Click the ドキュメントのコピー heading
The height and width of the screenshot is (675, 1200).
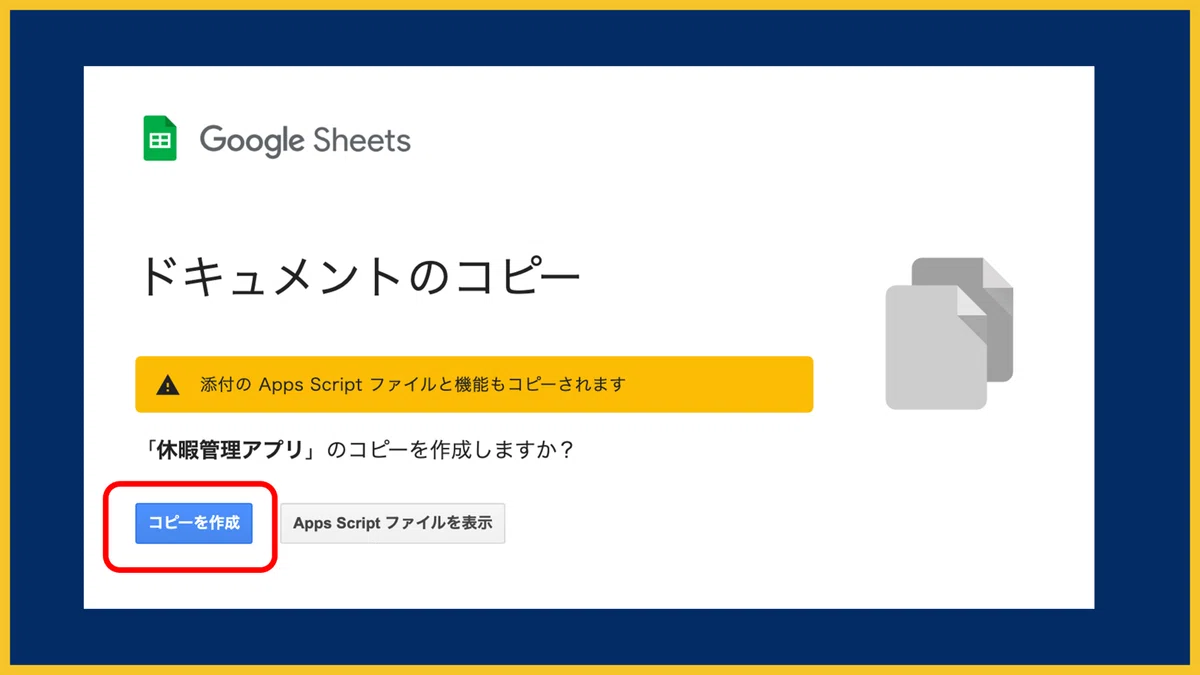pyautogui.click(x=359, y=276)
